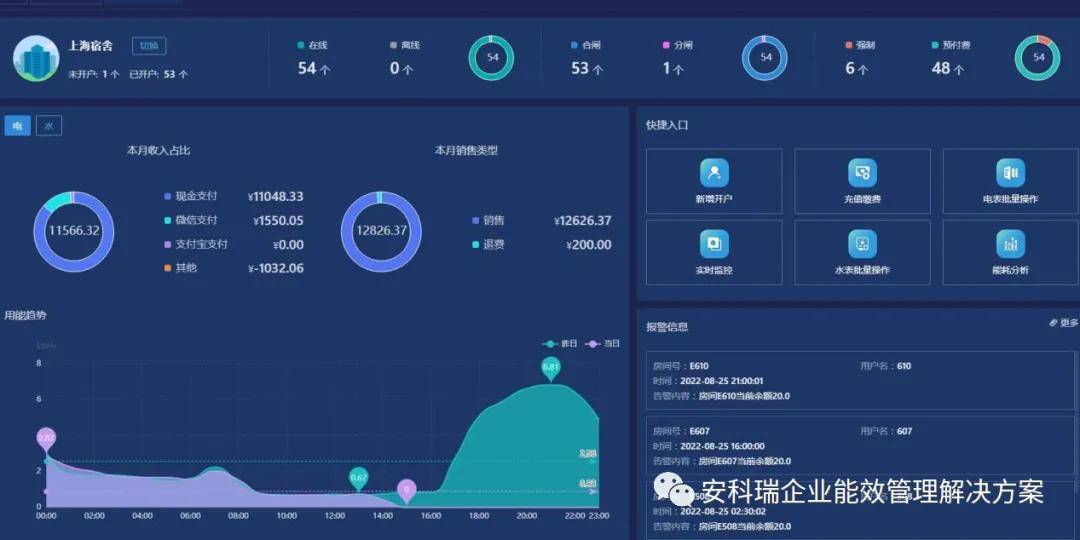Click the ¥1550.05 WeChat payment value
This screenshot has height=540, width=1080.
pyautogui.click(x=278, y=221)
